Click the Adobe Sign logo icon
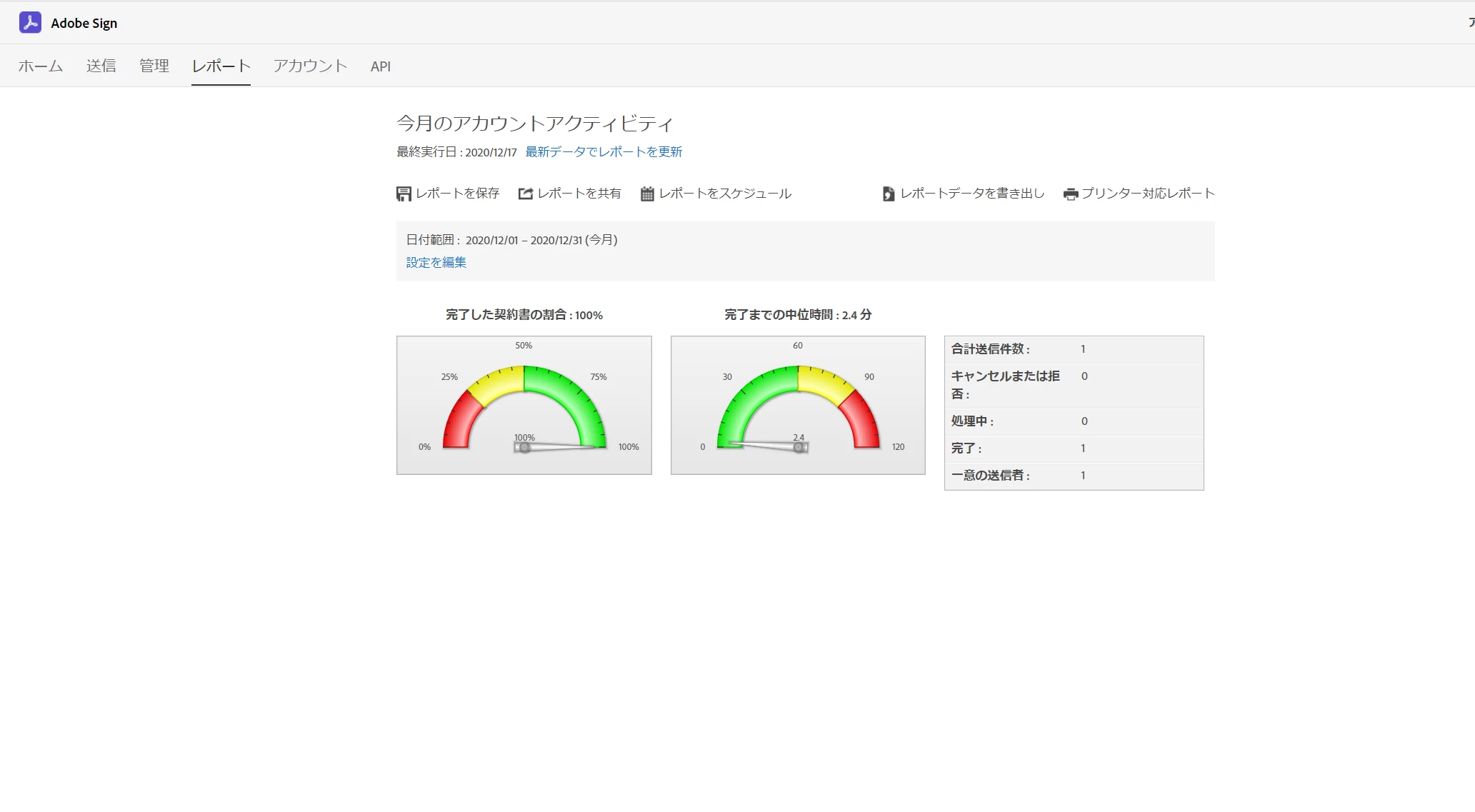 point(30,23)
